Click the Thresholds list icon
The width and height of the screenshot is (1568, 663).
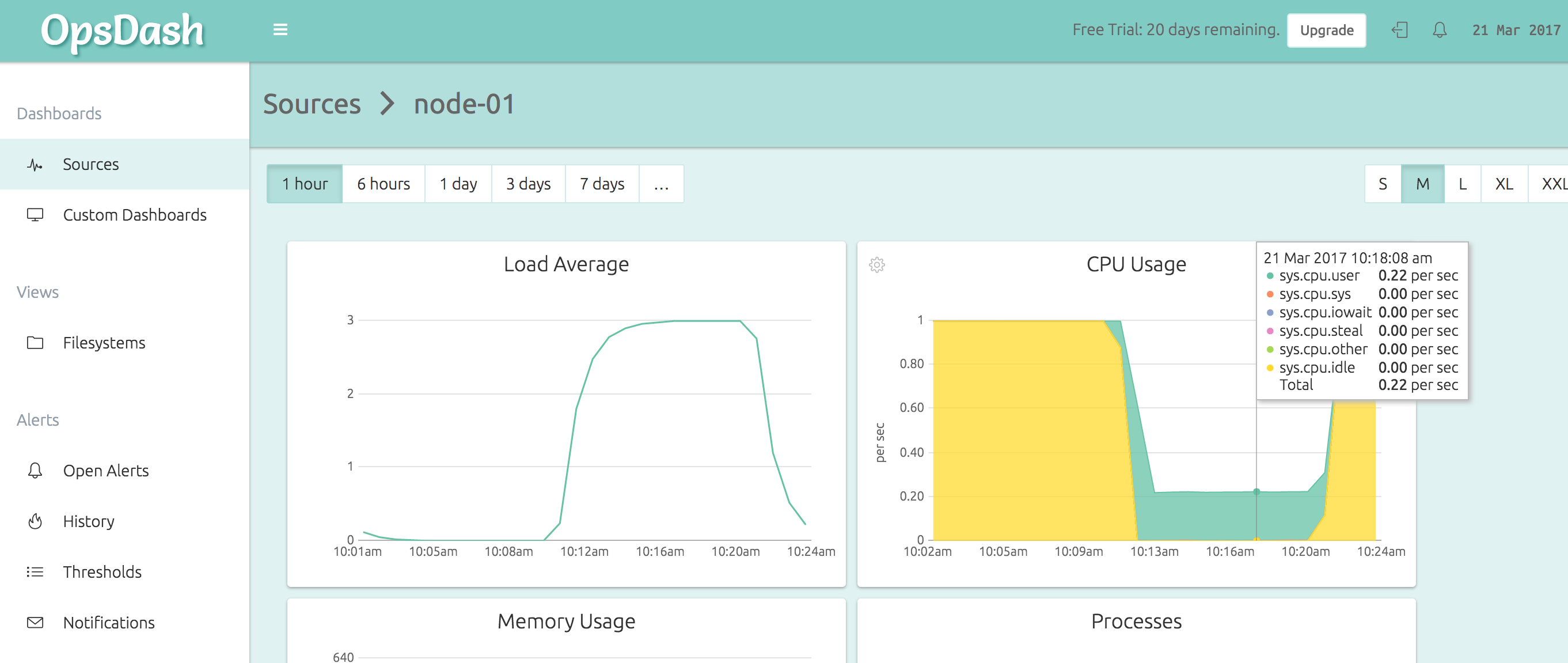35,571
